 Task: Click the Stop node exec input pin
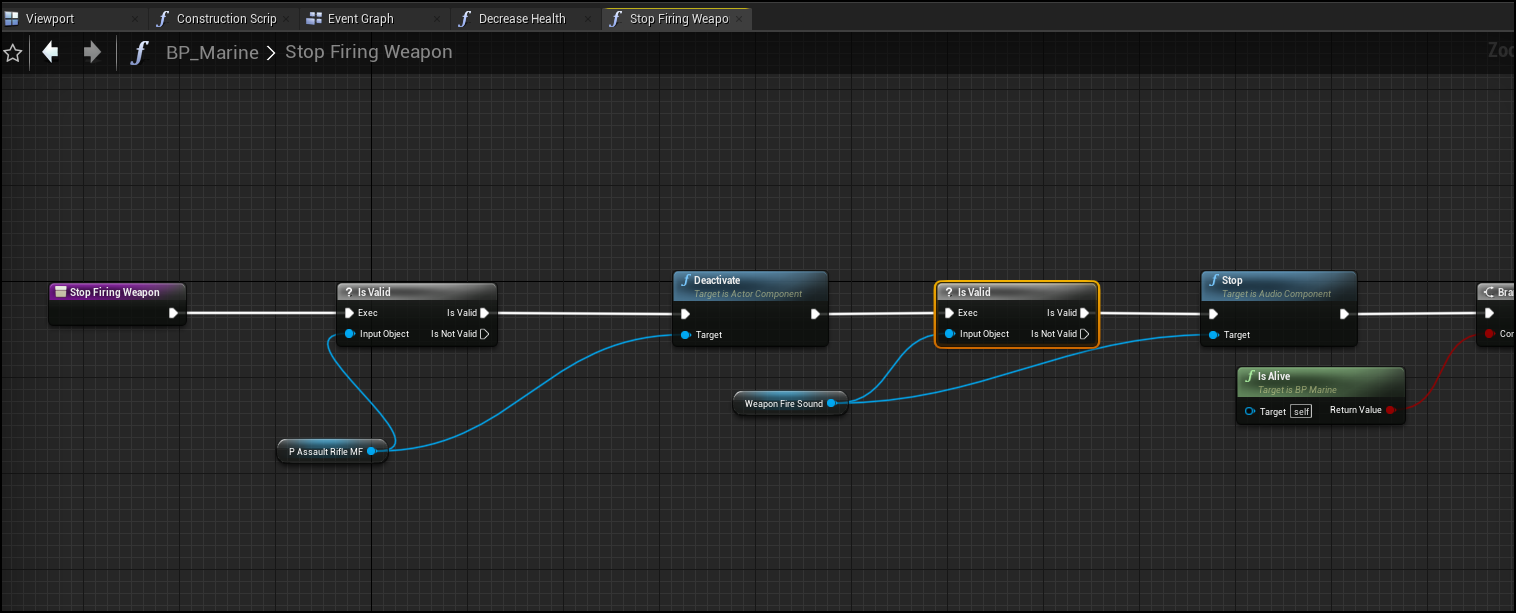(x=1213, y=314)
